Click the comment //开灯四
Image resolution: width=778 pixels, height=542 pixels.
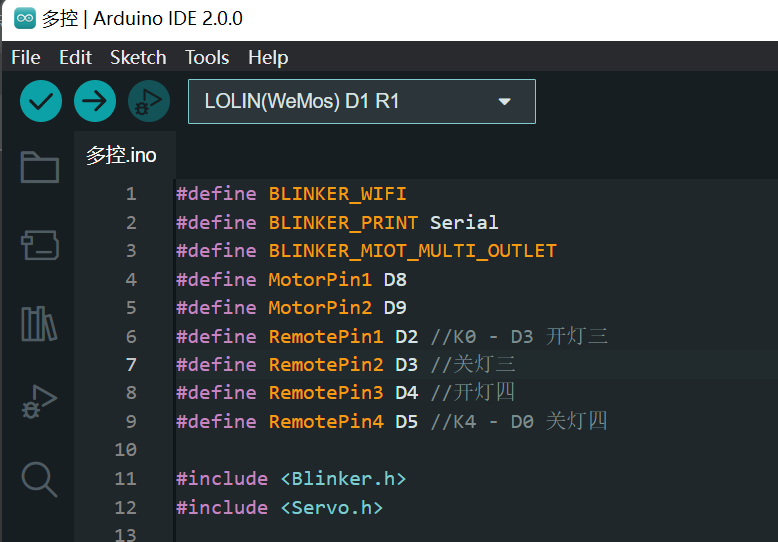point(473,393)
